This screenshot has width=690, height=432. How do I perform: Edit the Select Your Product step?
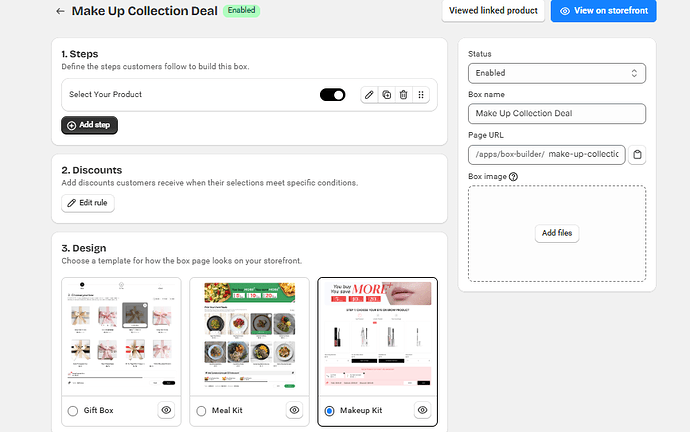coord(369,95)
